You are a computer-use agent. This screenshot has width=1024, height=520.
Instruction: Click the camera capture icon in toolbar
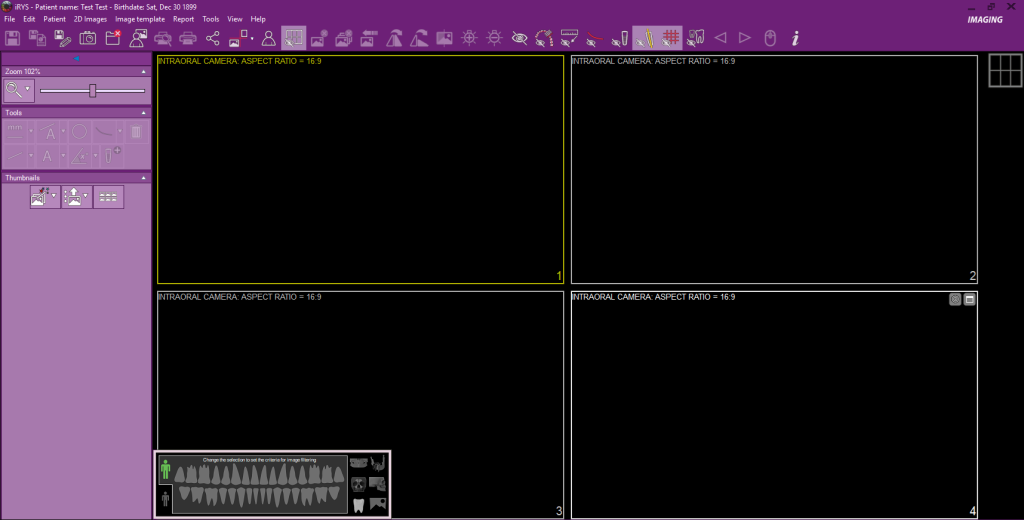pos(88,38)
